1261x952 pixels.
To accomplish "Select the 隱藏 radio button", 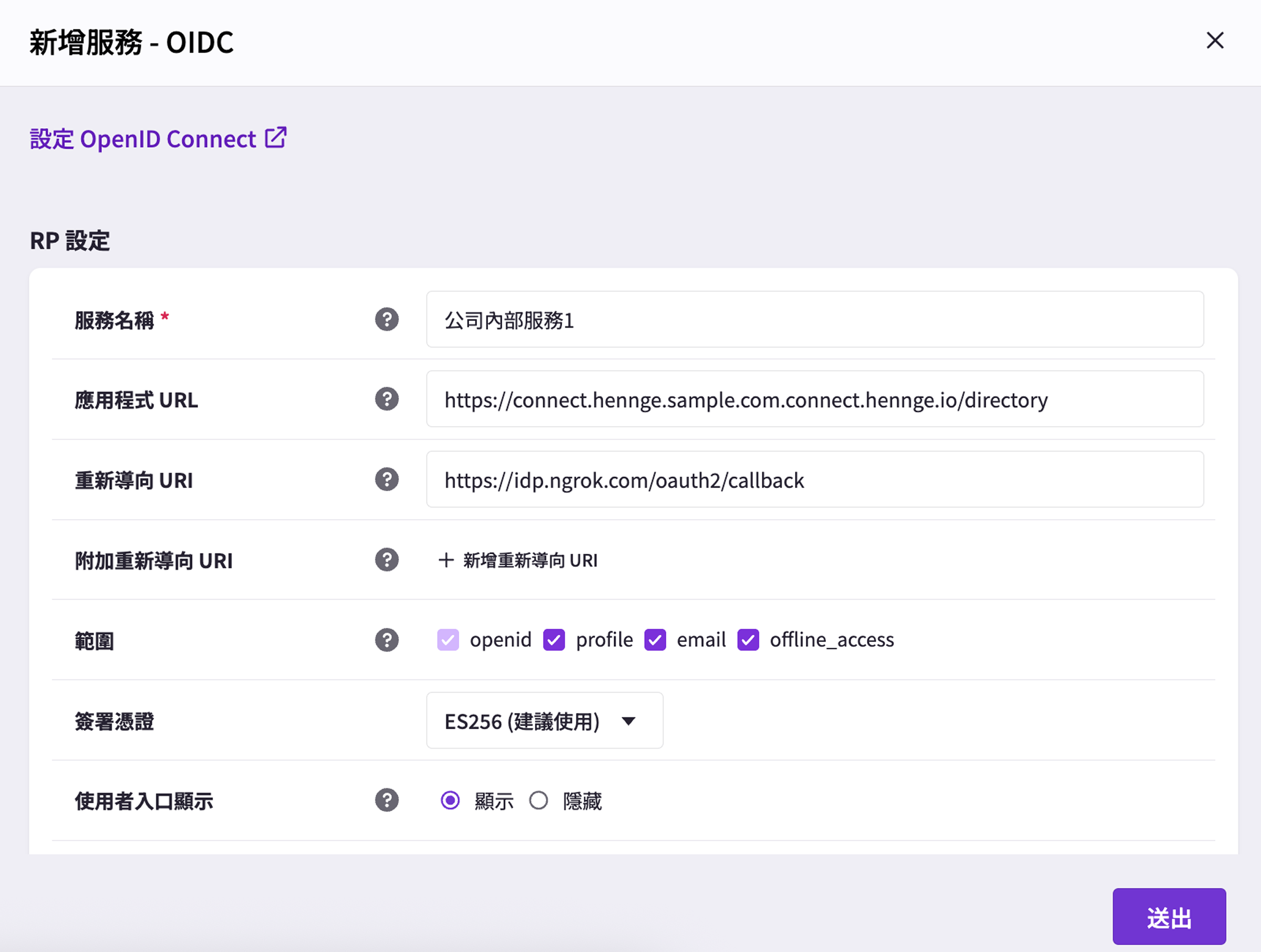I will click(x=538, y=800).
